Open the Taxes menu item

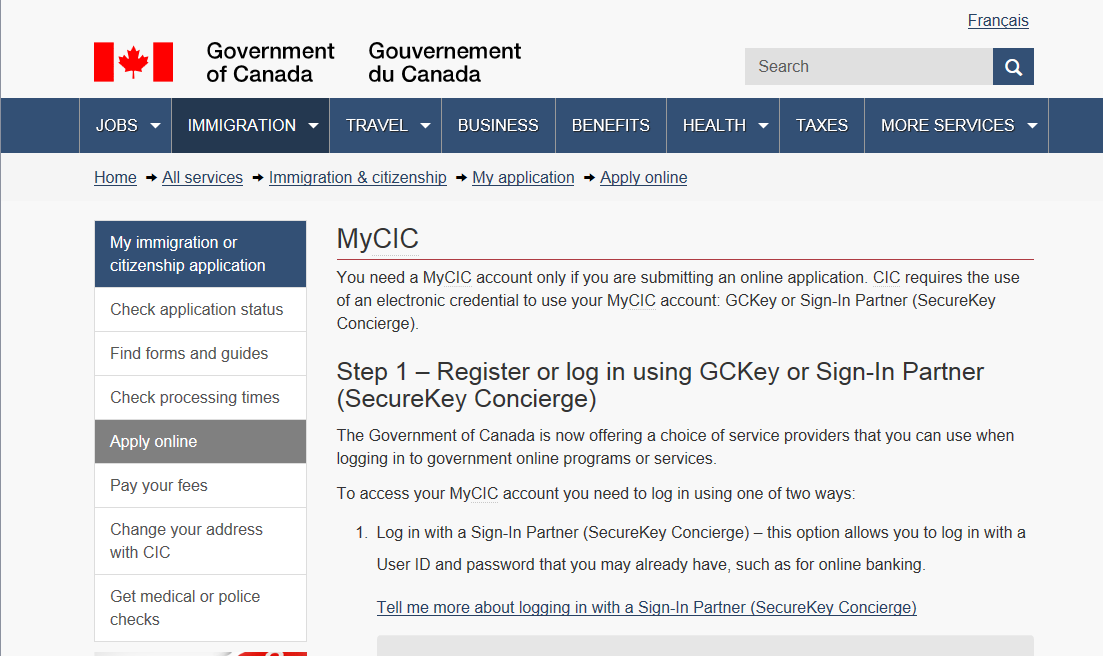click(x=822, y=125)
